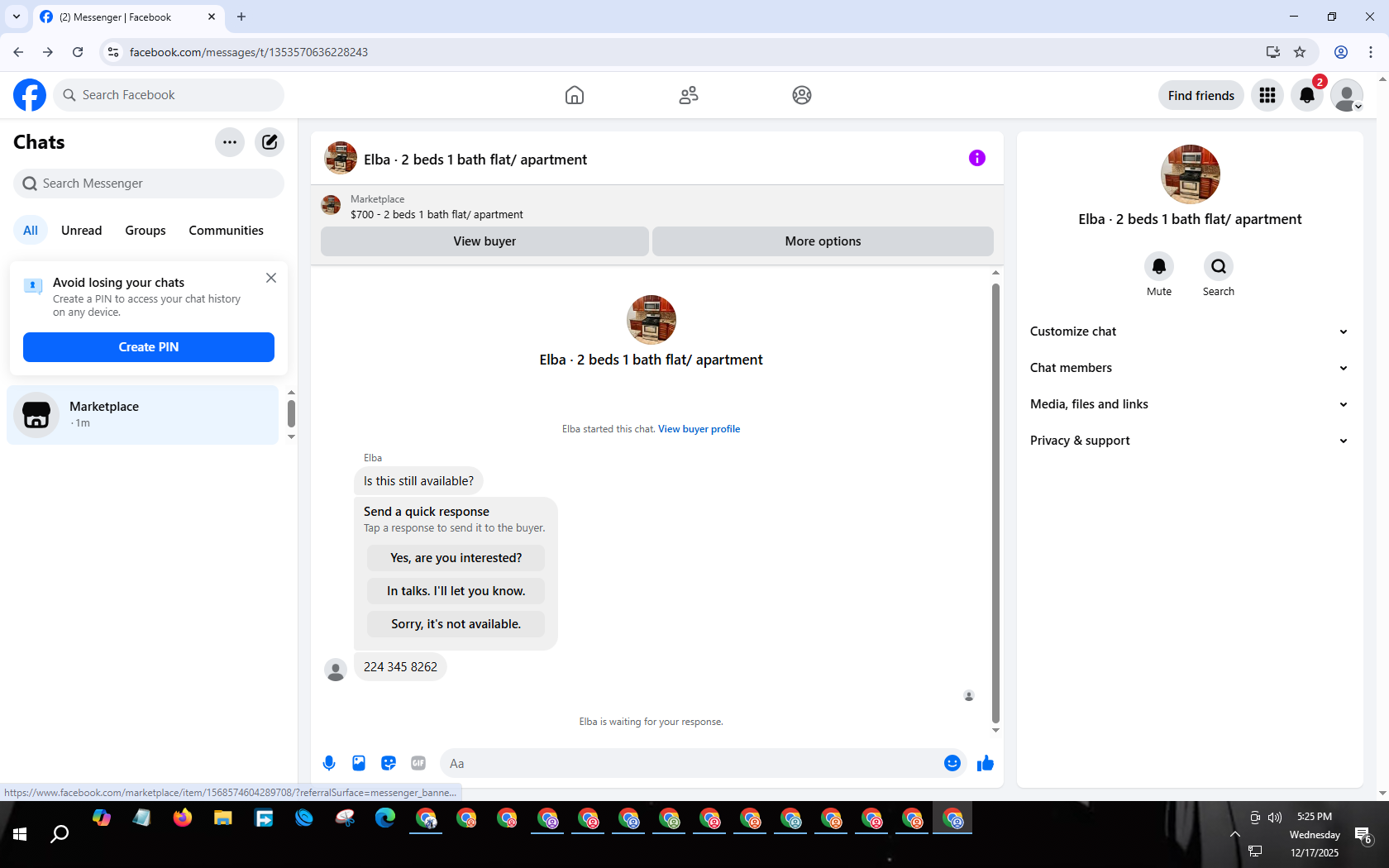Click the '224 345 8262' message bubble

pos(400,667)
